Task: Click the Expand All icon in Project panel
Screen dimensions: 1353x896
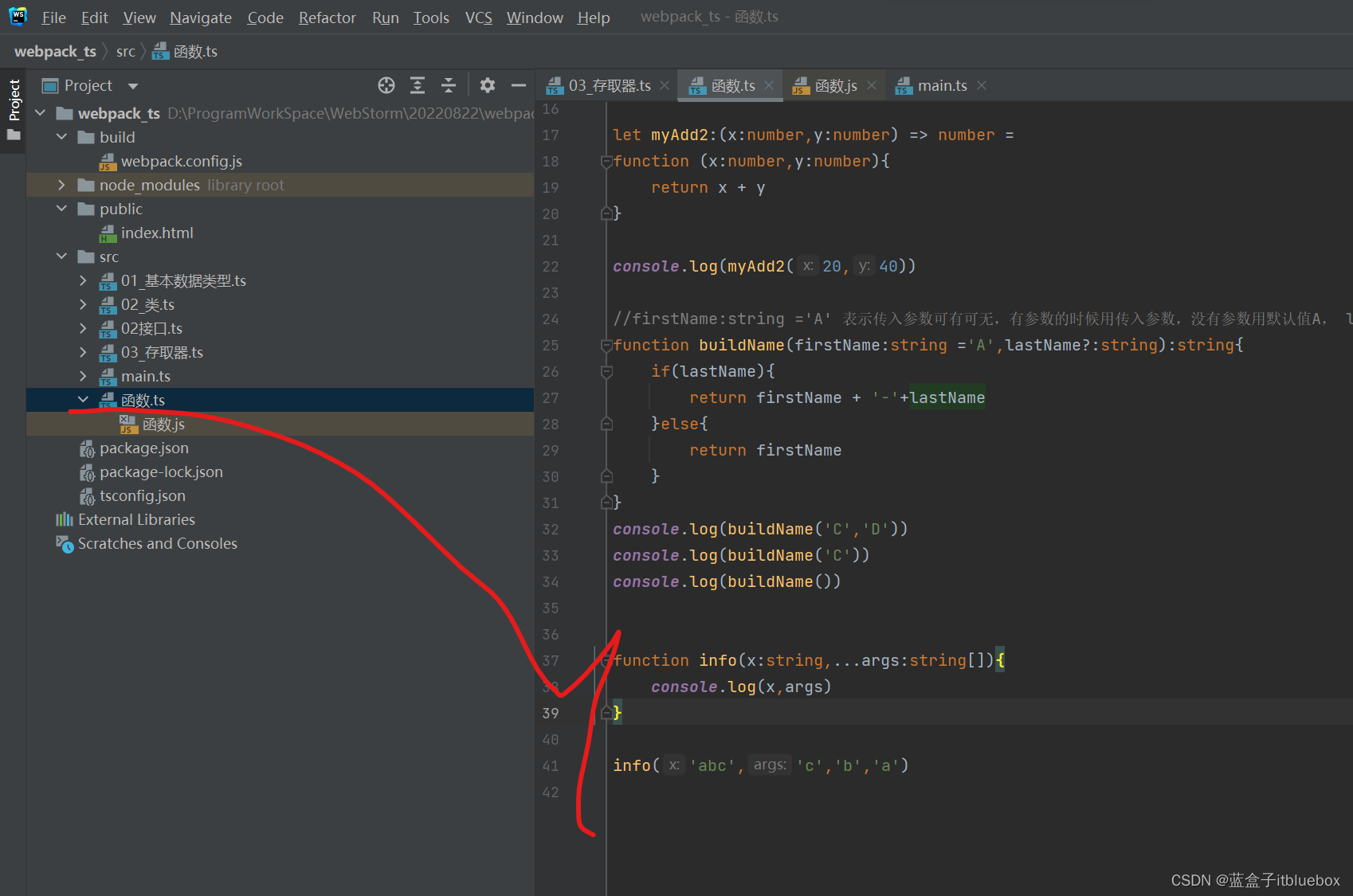Action: 418,85
